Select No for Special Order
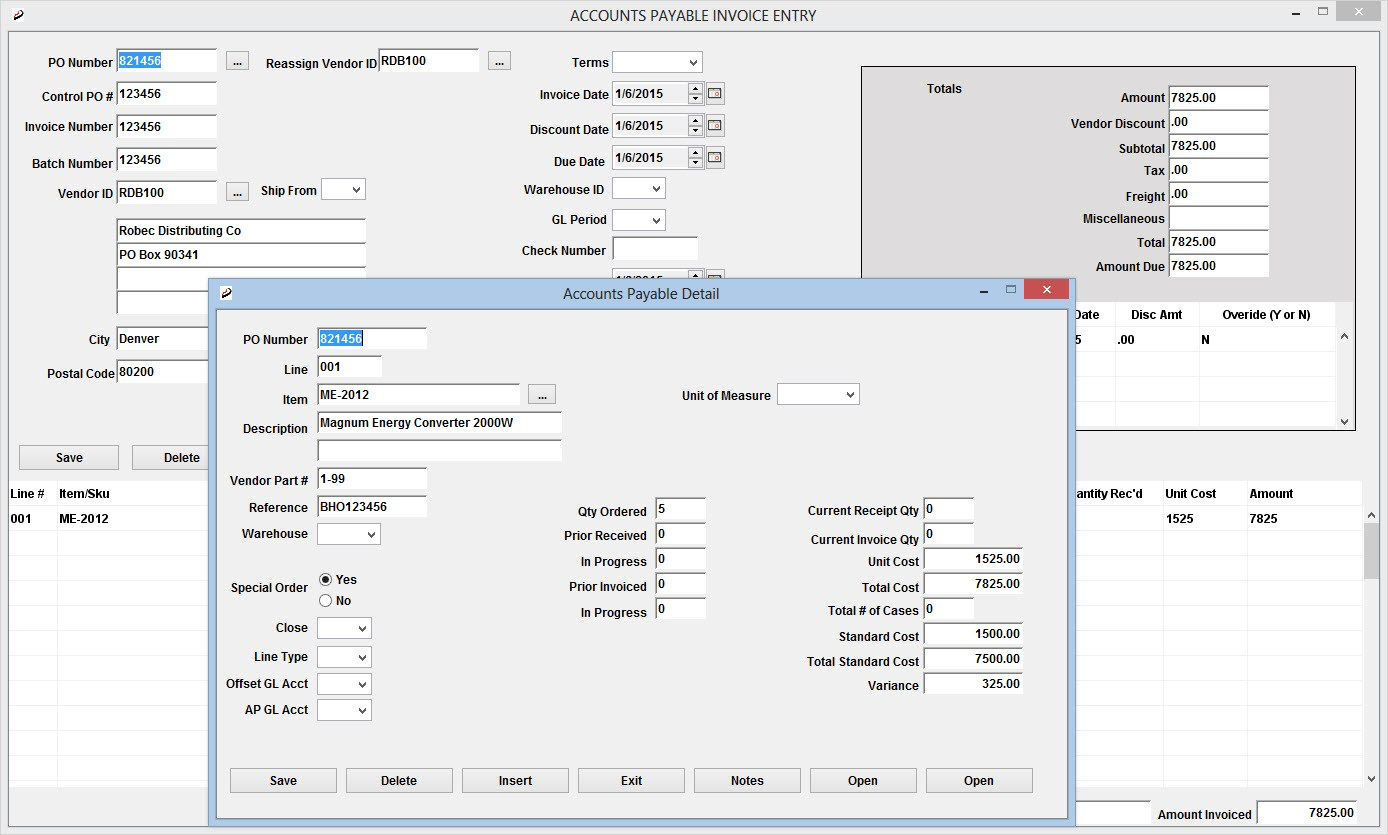Screen dimensions: 1388x835 click(x=325, y=600)
